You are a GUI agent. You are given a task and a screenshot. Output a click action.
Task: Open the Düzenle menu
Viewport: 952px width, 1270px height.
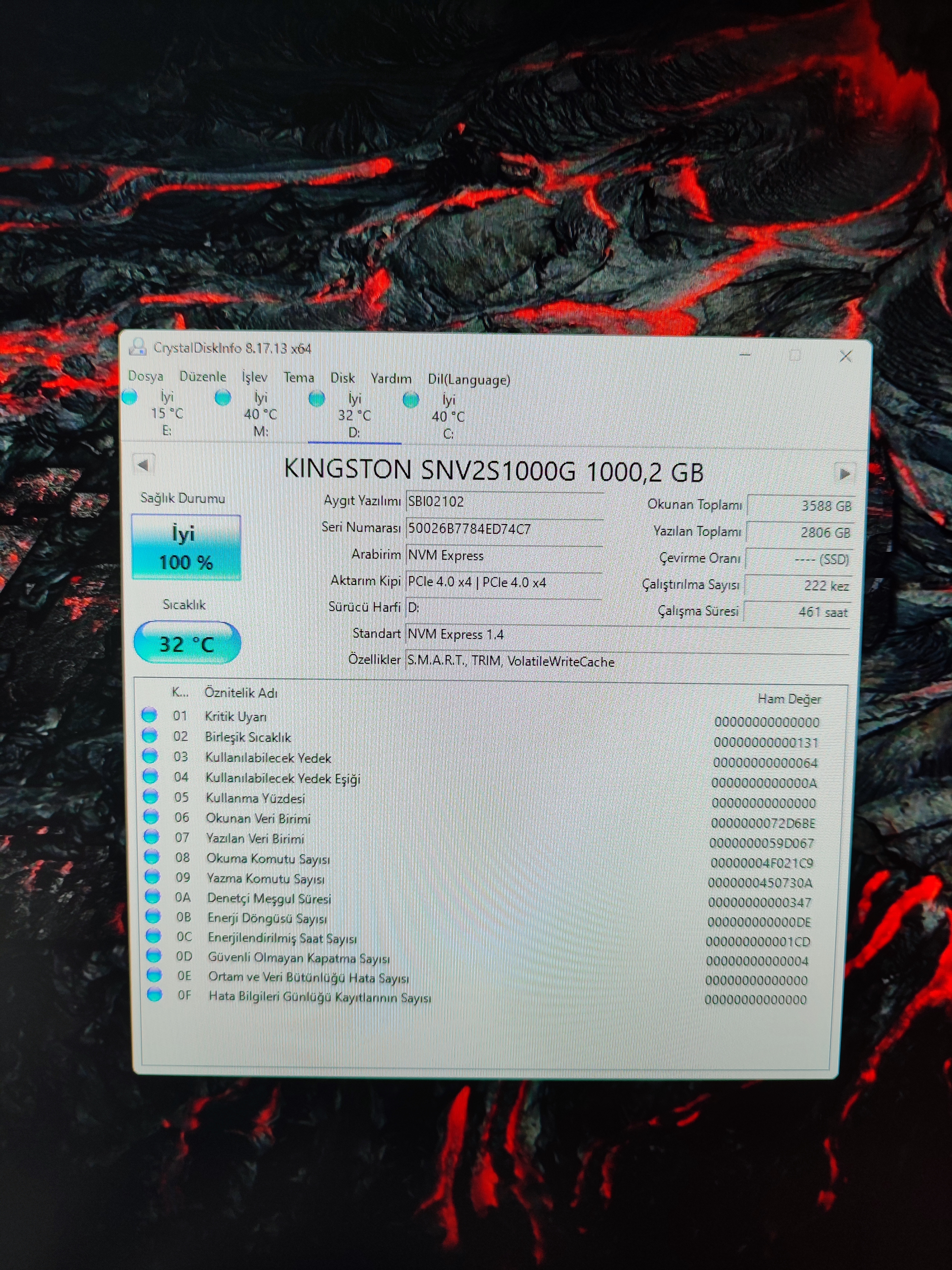[x=202, y=377]
